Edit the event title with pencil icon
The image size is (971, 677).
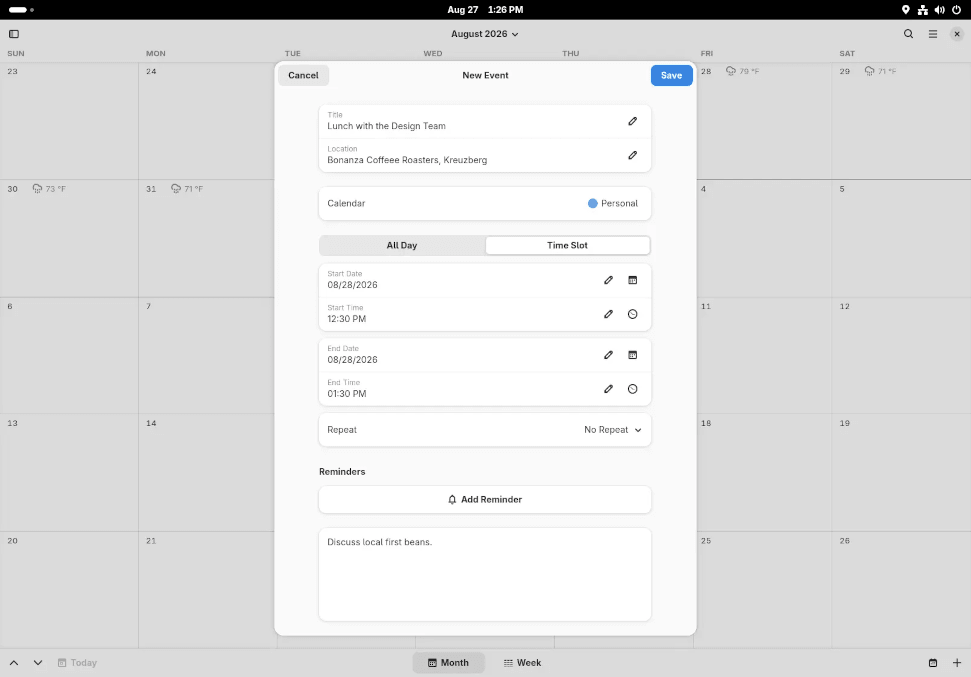tap(632, 121)
